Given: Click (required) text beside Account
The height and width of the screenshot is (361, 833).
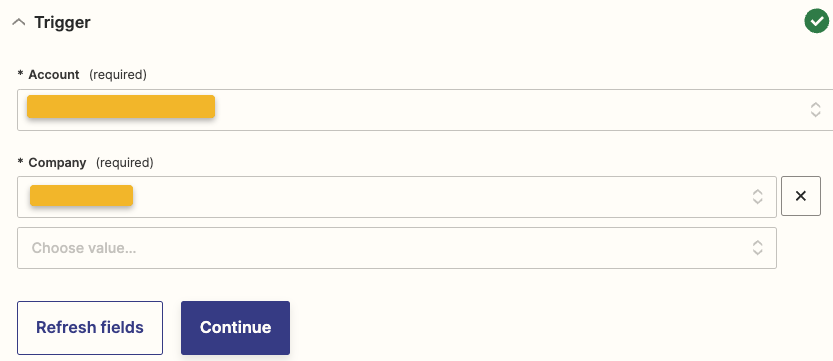Looking at the screenshot, I should 117,75.
